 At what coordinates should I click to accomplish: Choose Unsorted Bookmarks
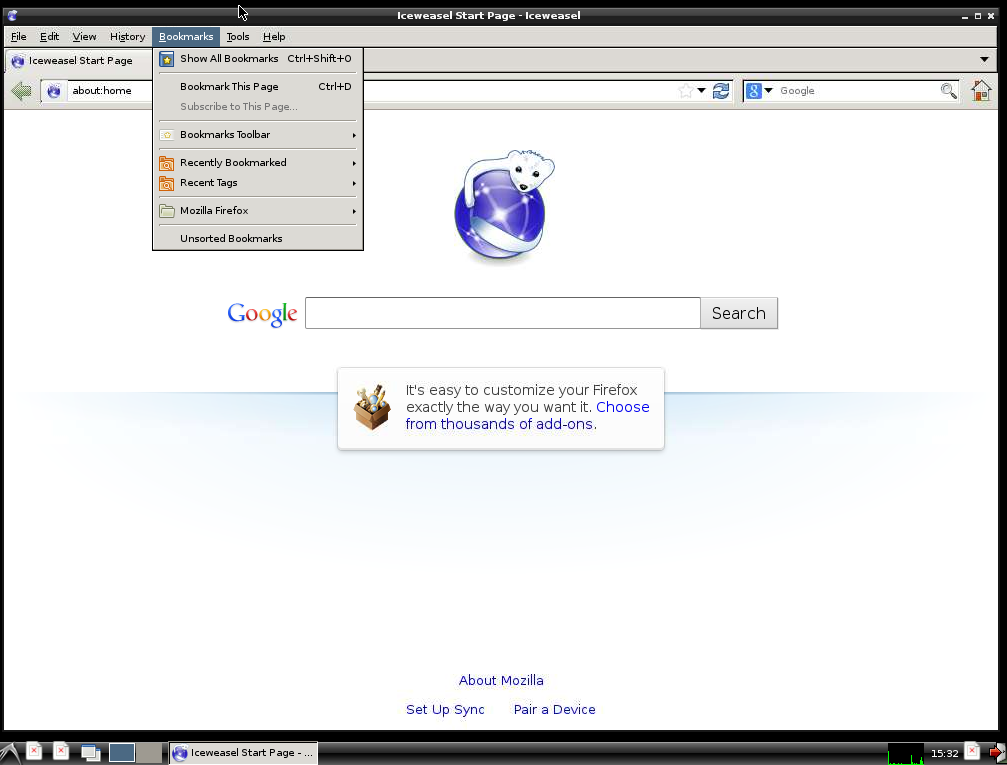point(258,239)
